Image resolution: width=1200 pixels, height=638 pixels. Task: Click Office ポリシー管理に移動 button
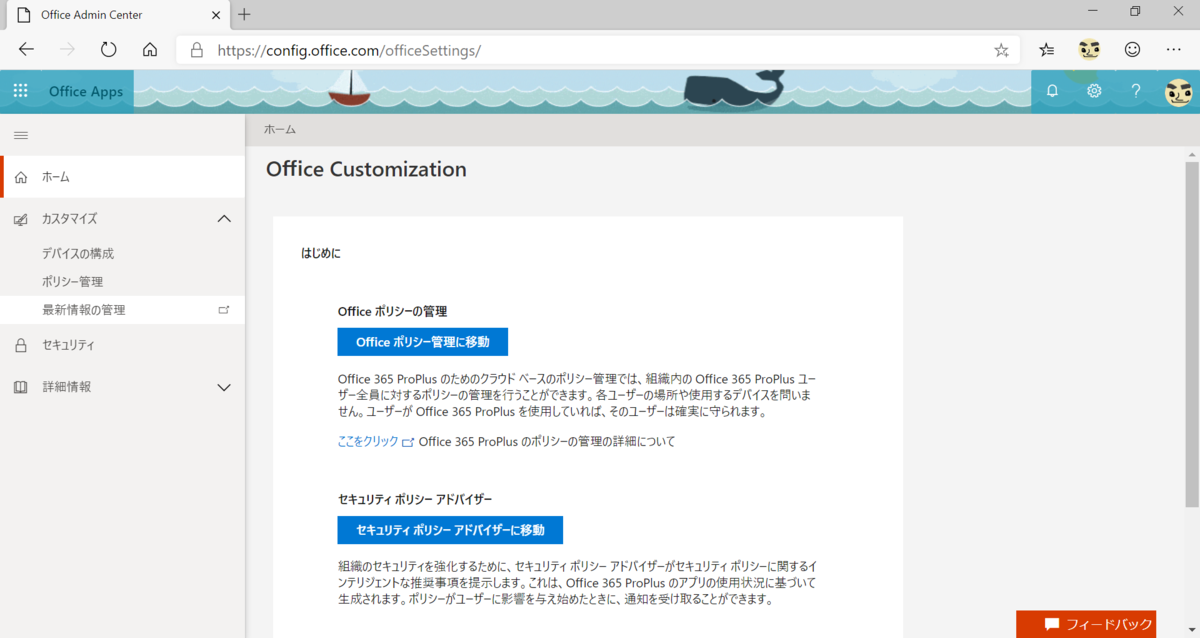click(x=423, y=342)
